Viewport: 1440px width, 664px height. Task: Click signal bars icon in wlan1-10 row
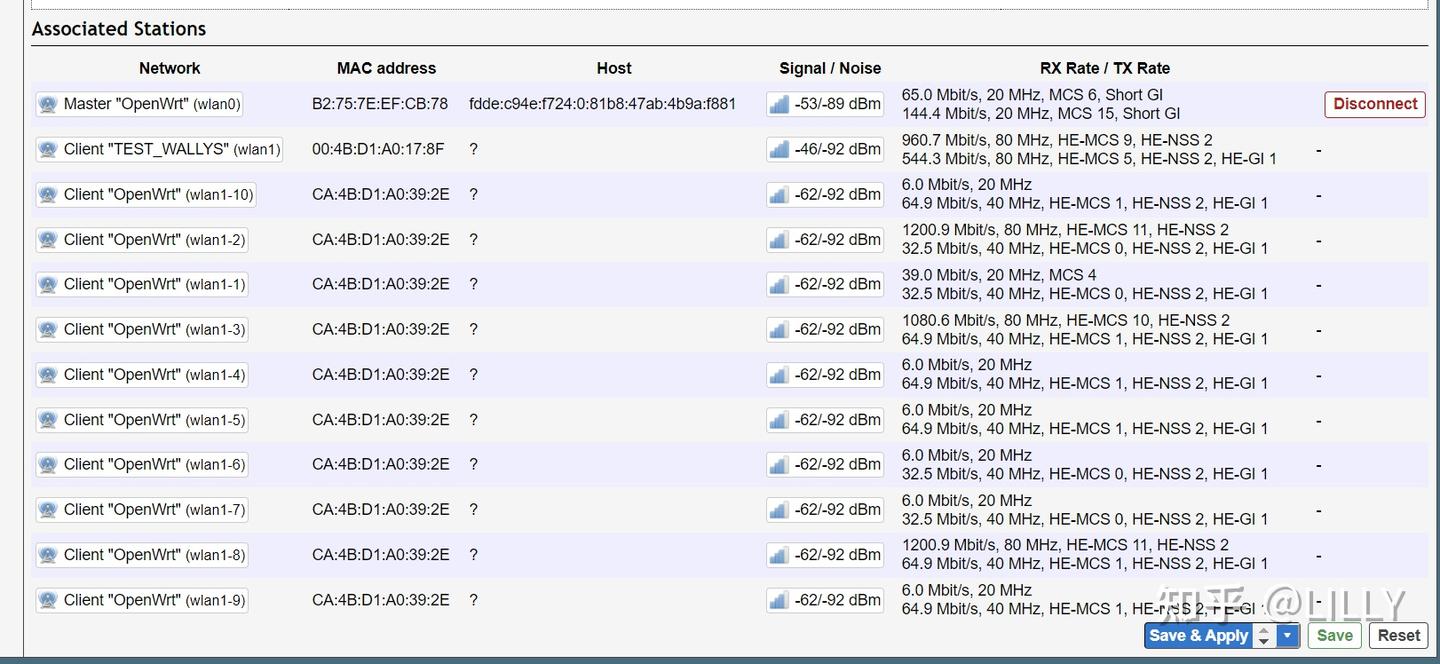pyautogui.click(x=779, y=194)
